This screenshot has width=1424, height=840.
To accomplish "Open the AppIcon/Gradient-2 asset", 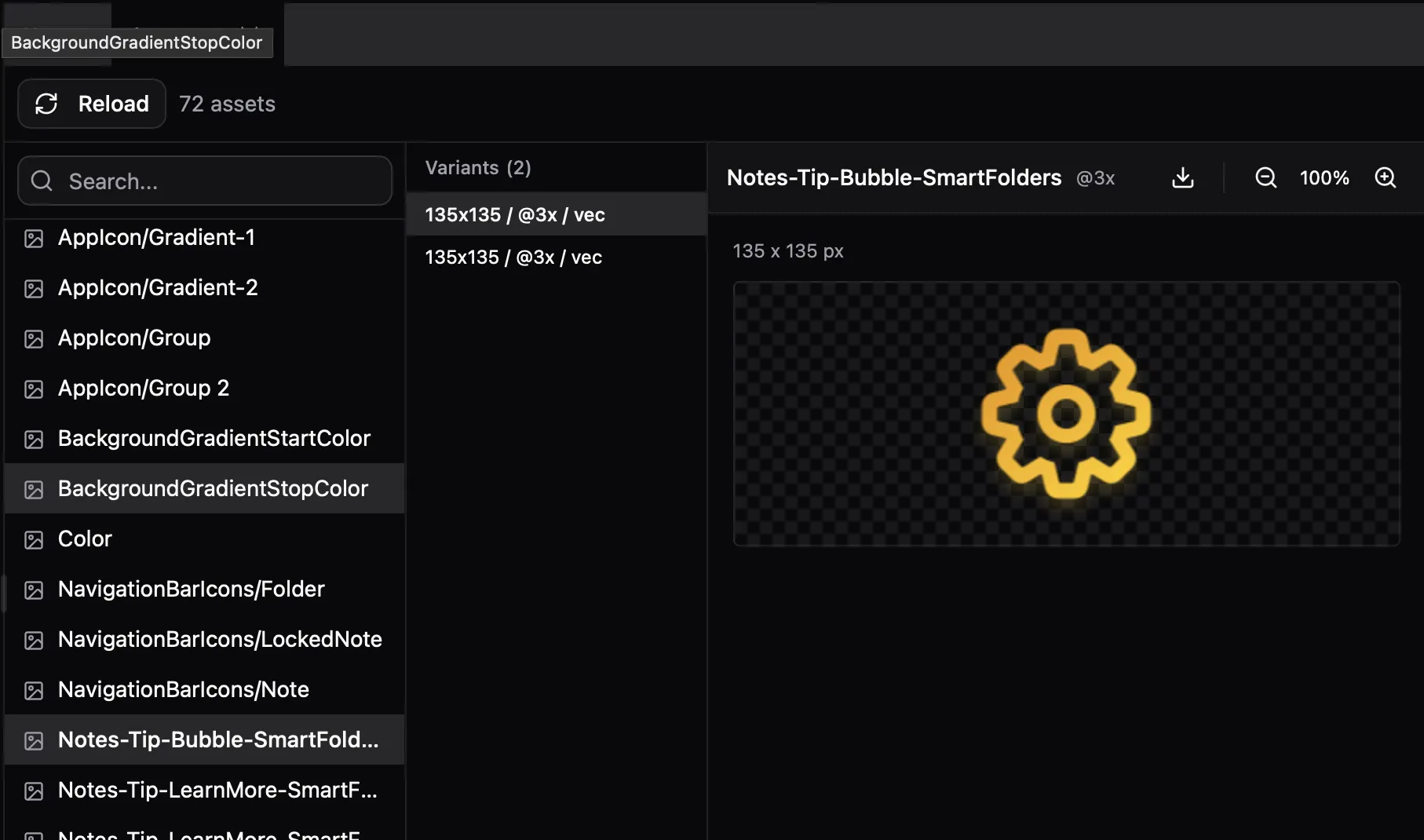I will point(158,288).
